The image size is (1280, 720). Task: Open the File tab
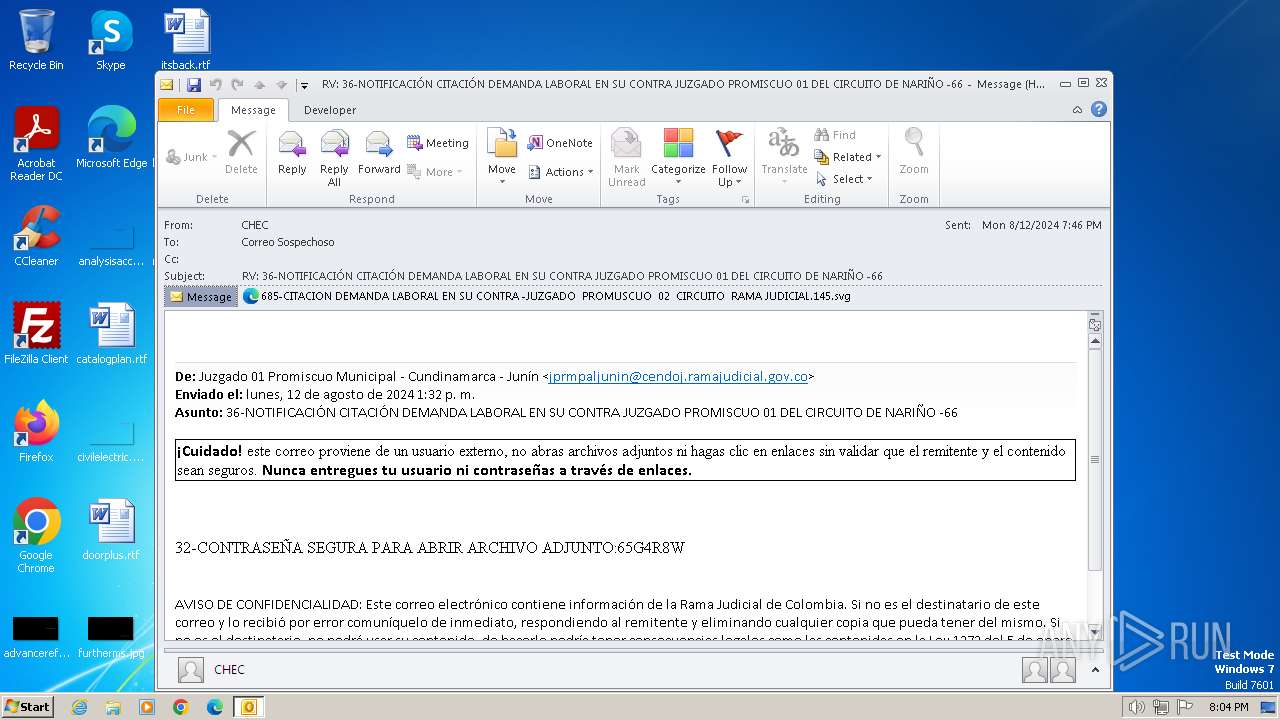tap(186, 110)
